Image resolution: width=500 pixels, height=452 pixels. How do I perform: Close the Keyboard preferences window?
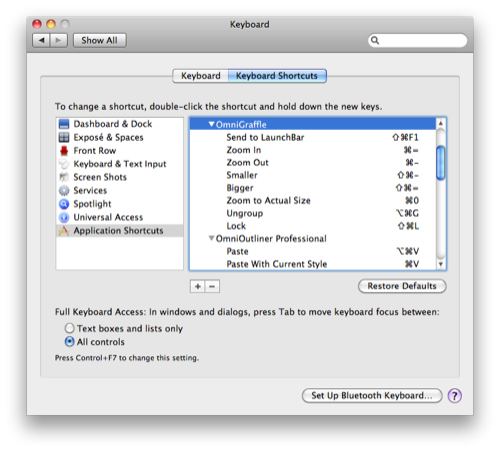click(x=37, y=24)
